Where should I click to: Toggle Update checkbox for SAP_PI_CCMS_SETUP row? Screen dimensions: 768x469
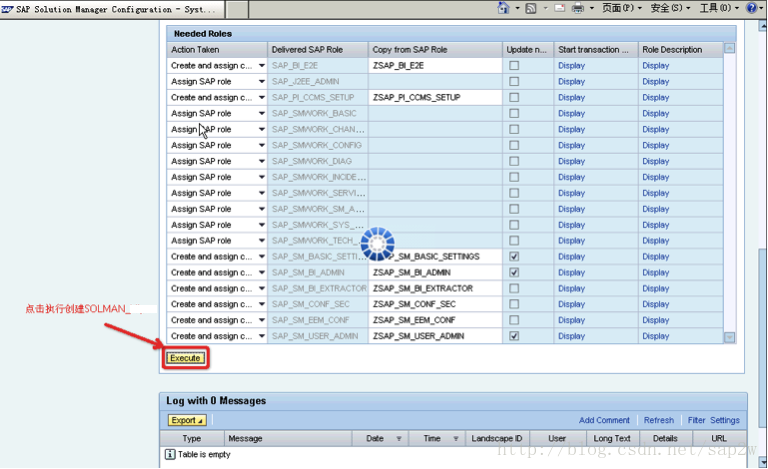pos(514,97)
